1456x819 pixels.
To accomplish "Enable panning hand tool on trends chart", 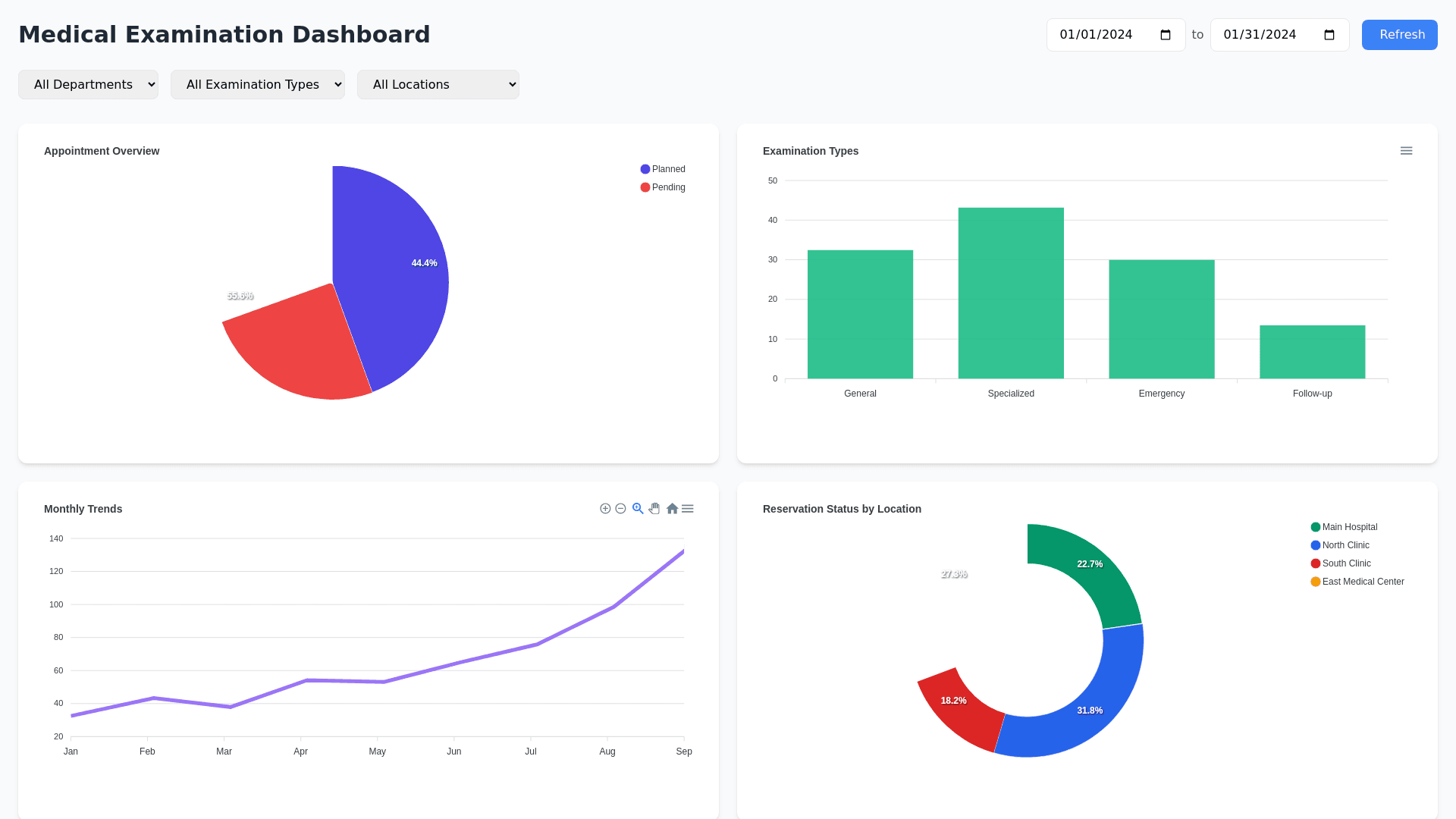I will pos(654,509).
